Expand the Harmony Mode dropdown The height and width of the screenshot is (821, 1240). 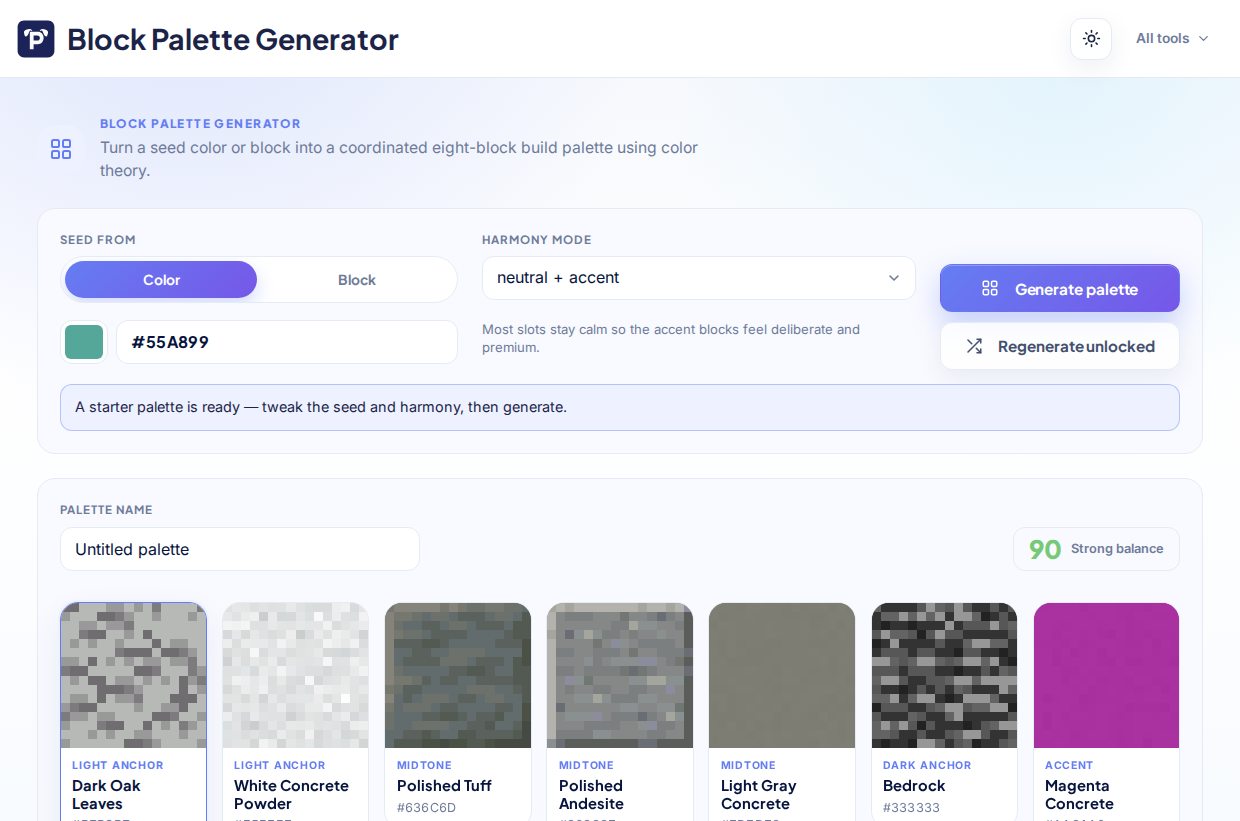click(x=699, y=278)
